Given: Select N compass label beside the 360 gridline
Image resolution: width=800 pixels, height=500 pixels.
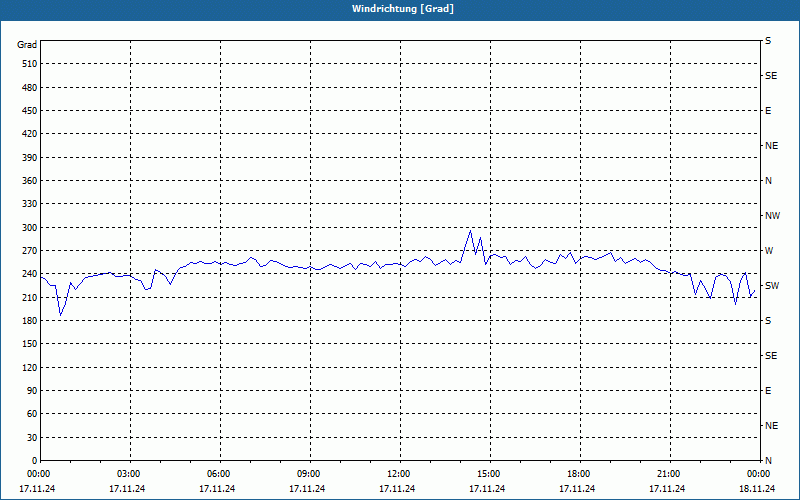Looking at the screenshot, I should (768, 181).
